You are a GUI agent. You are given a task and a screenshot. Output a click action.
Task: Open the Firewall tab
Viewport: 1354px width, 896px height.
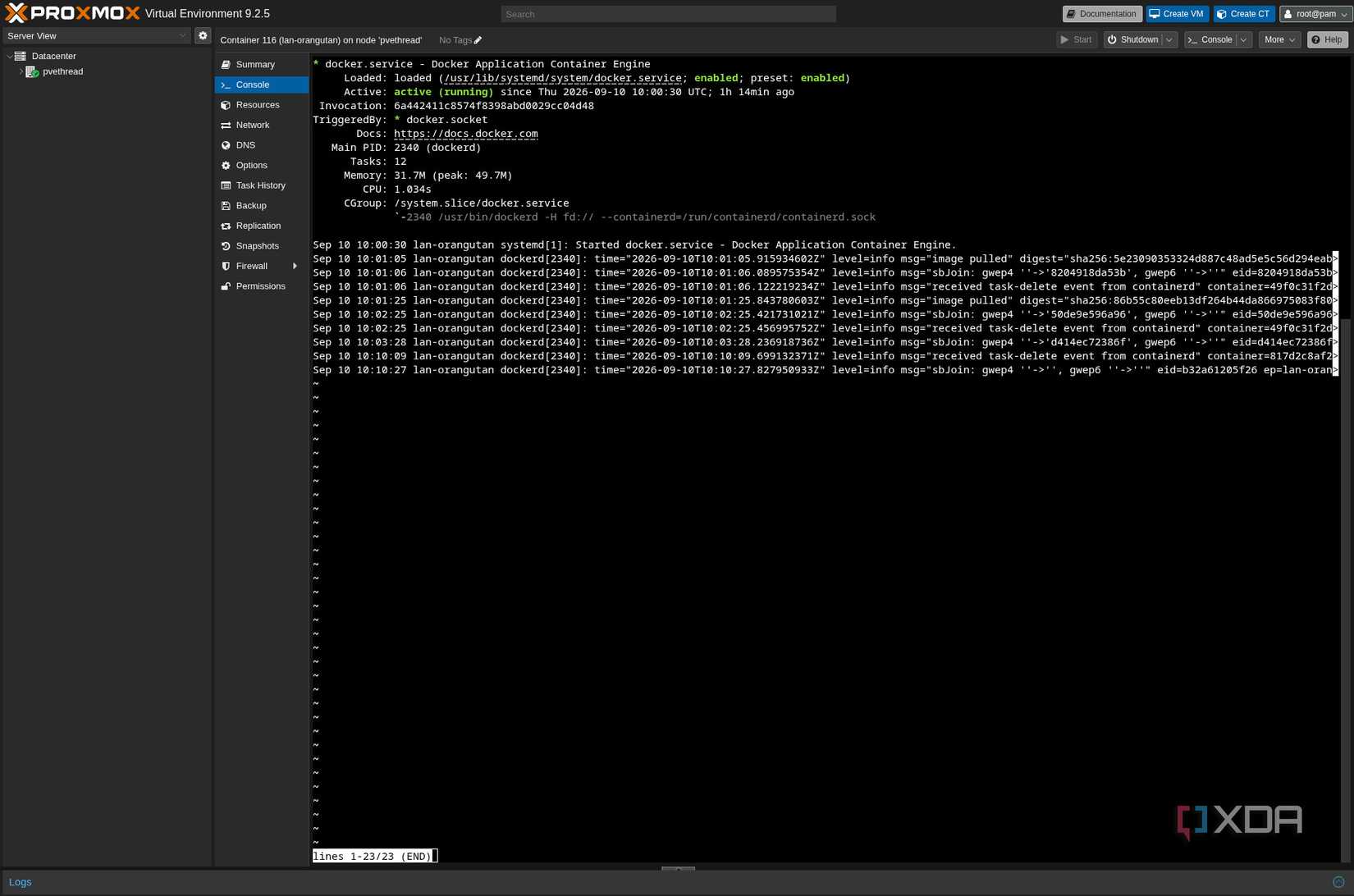[x=262, y=266]
